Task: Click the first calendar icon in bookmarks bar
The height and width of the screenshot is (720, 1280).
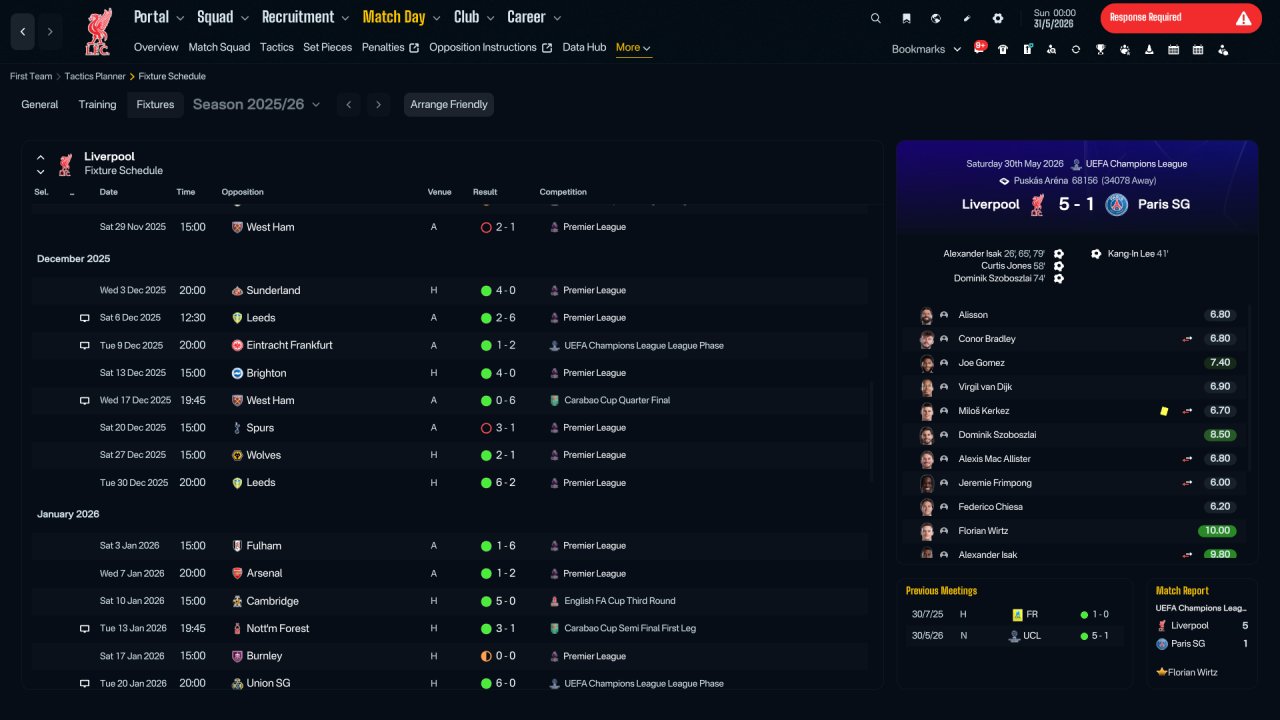Action: (x=1173, y=49)
